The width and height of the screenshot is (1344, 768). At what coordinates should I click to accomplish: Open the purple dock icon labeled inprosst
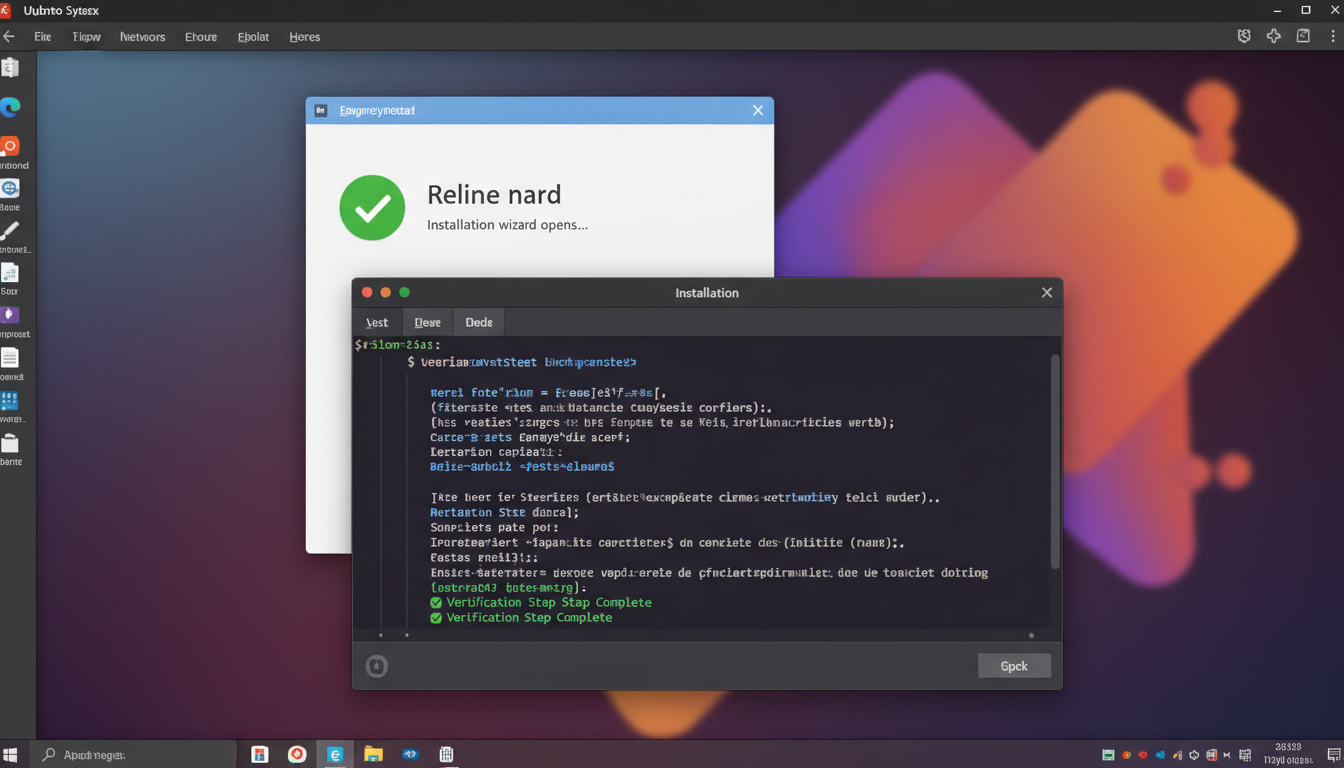pos(10,315)
